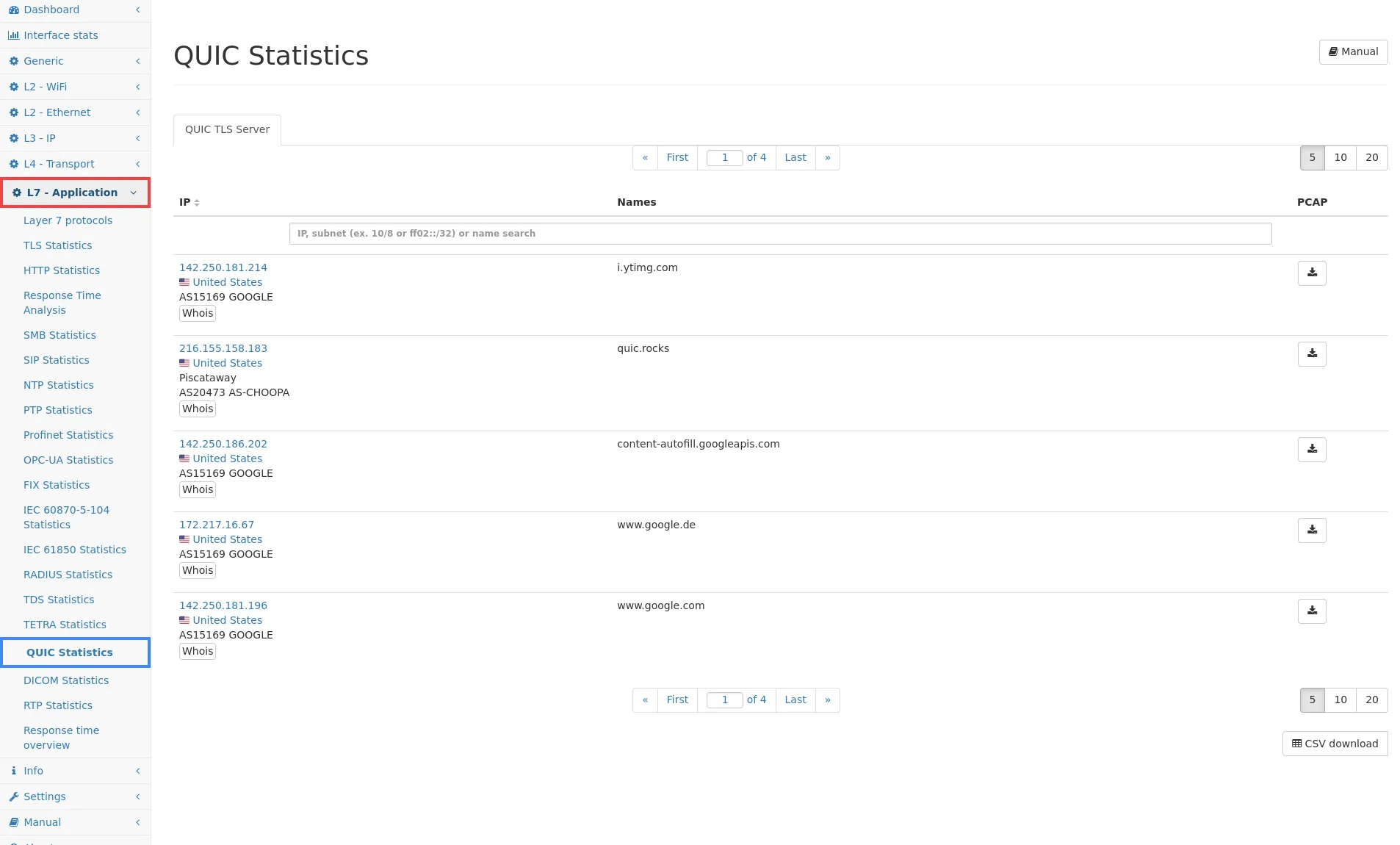This screenshot has height=845, width=1400.
Task: Show 20 entries per page at top
Action: [x=1372, y=158]
